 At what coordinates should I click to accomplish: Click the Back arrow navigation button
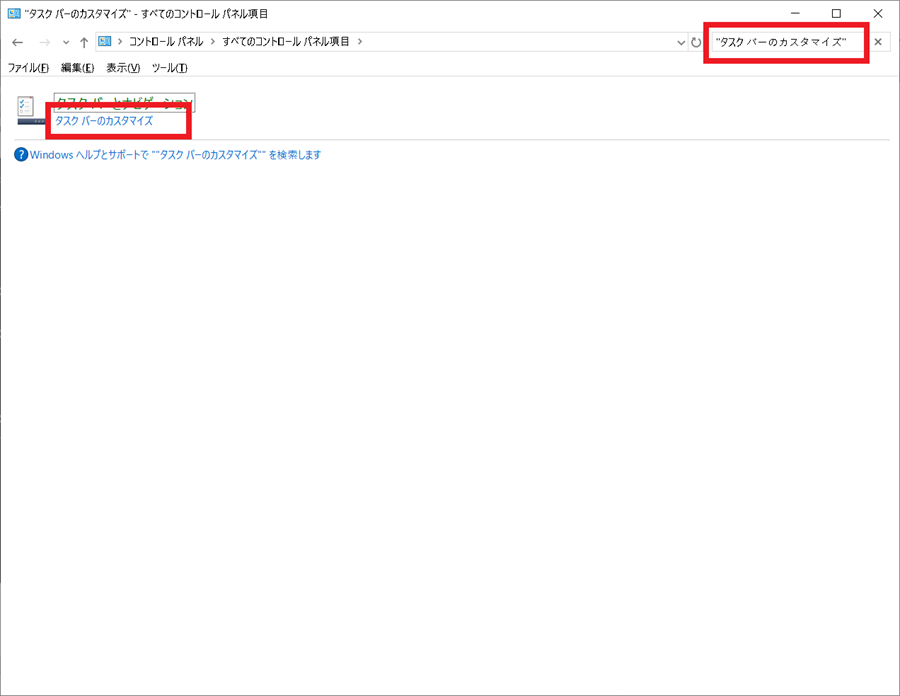click(17, 42)
